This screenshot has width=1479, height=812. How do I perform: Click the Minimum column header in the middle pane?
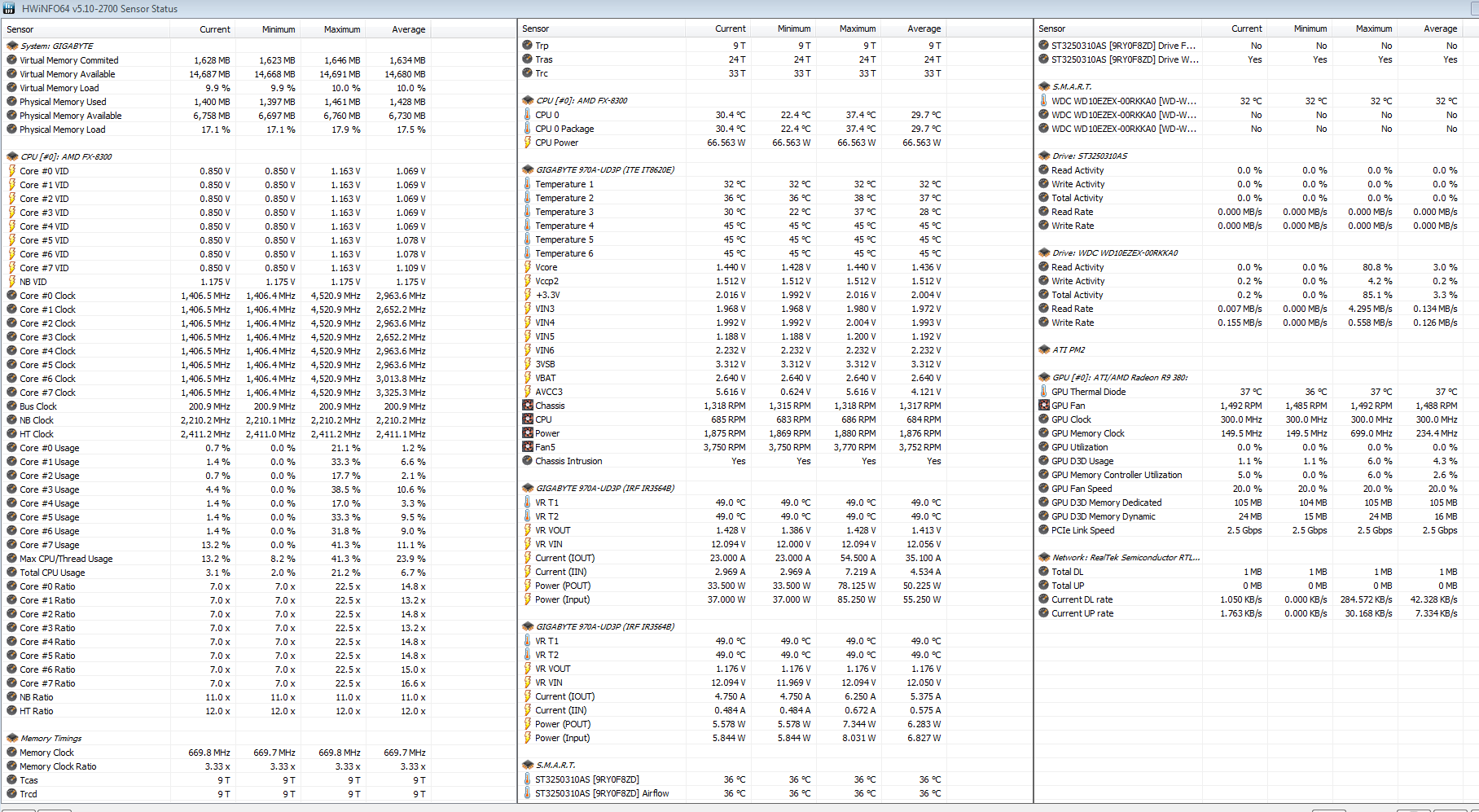click(783, 29)
